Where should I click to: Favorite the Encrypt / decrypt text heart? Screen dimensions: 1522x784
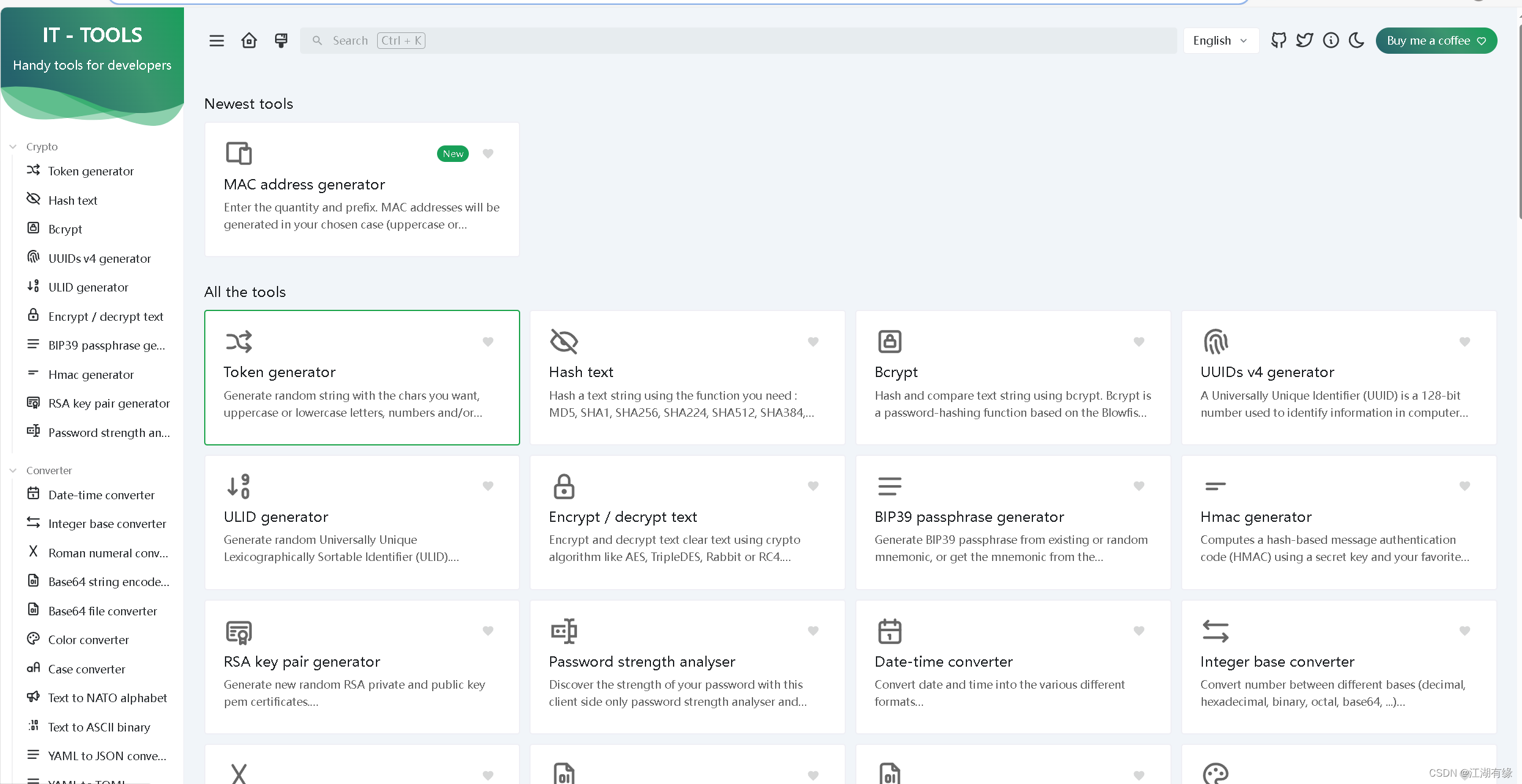pyautogui.click(x=813, y=486)
